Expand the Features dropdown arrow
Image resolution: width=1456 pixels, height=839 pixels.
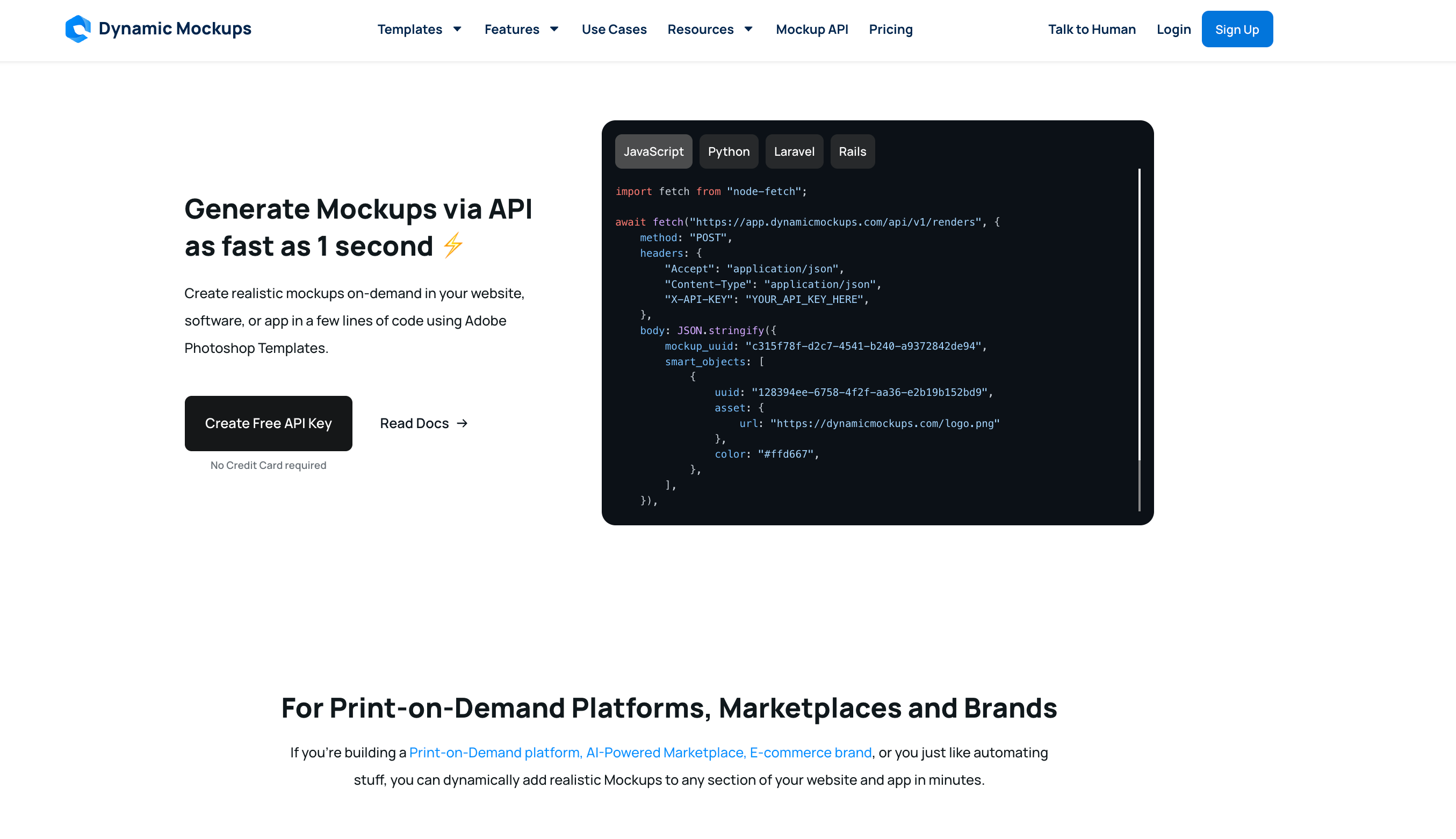[x=554, y=29]
